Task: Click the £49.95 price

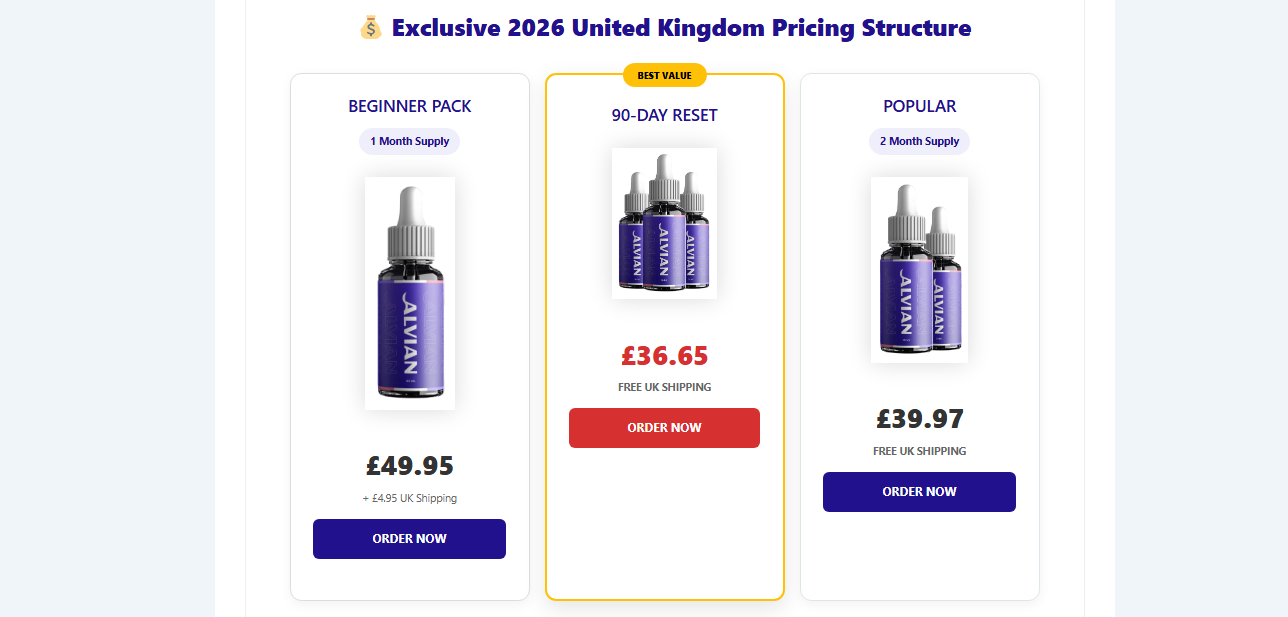Action: [x=410, y=466]
